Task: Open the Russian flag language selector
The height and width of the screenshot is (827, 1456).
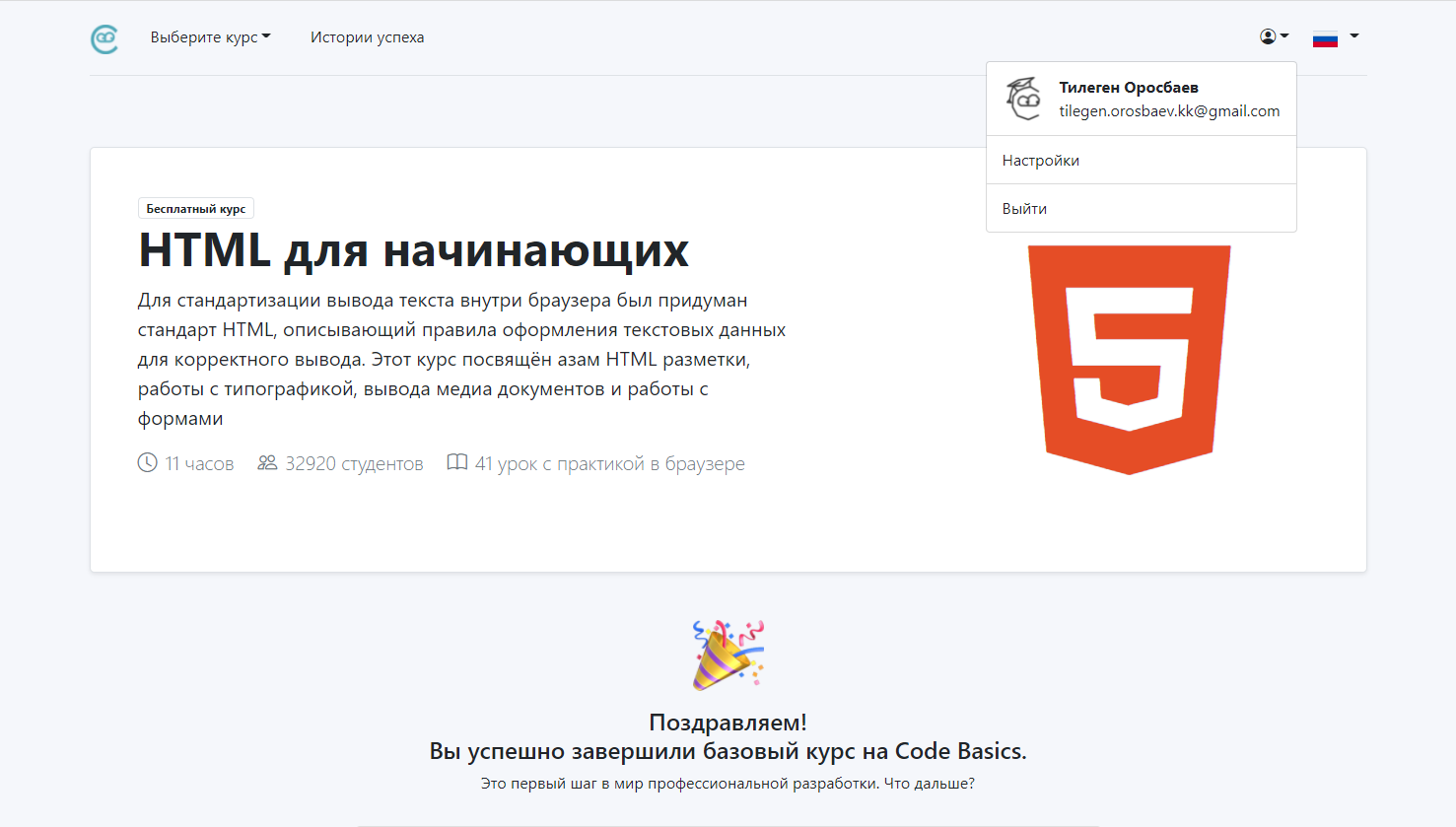Action: (1335, 37)
